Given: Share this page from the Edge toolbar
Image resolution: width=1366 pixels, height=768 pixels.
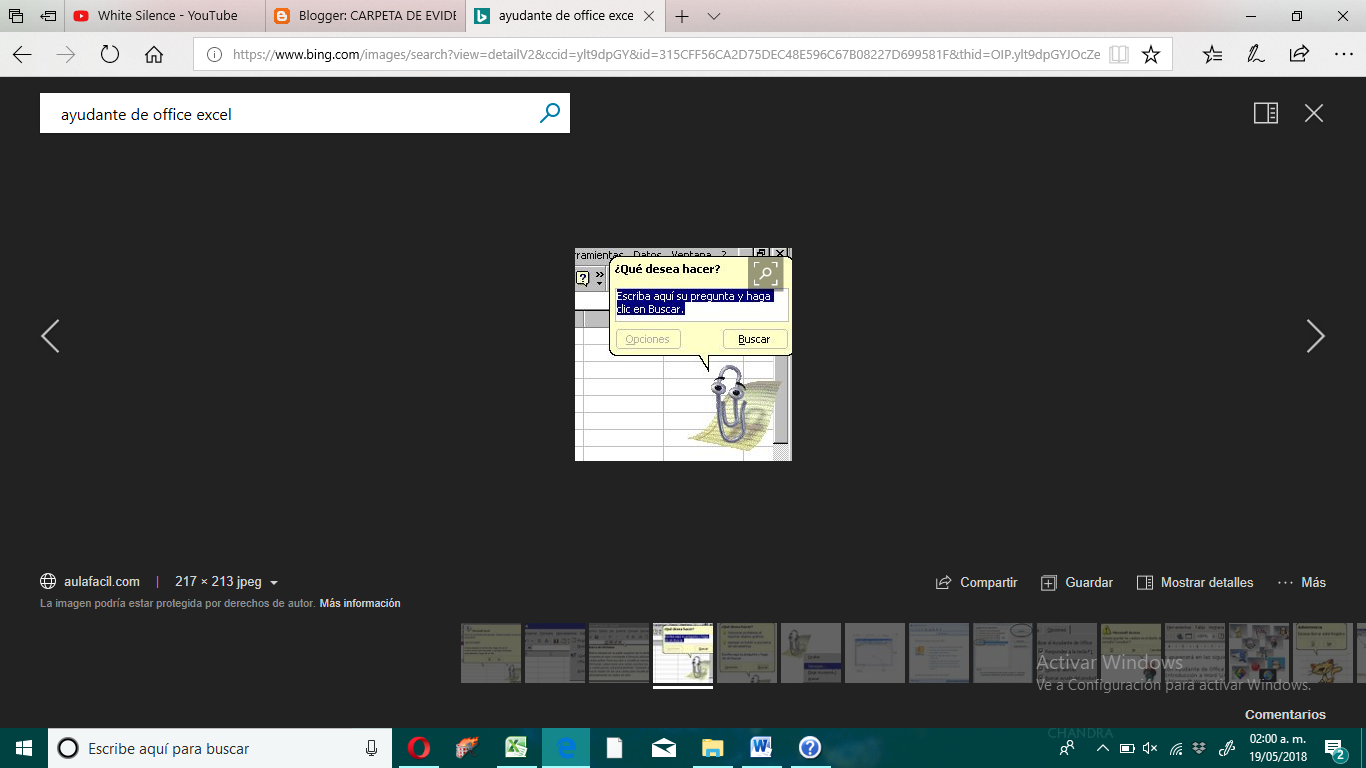Looking at the screenshot, I should coord(1299,55).
